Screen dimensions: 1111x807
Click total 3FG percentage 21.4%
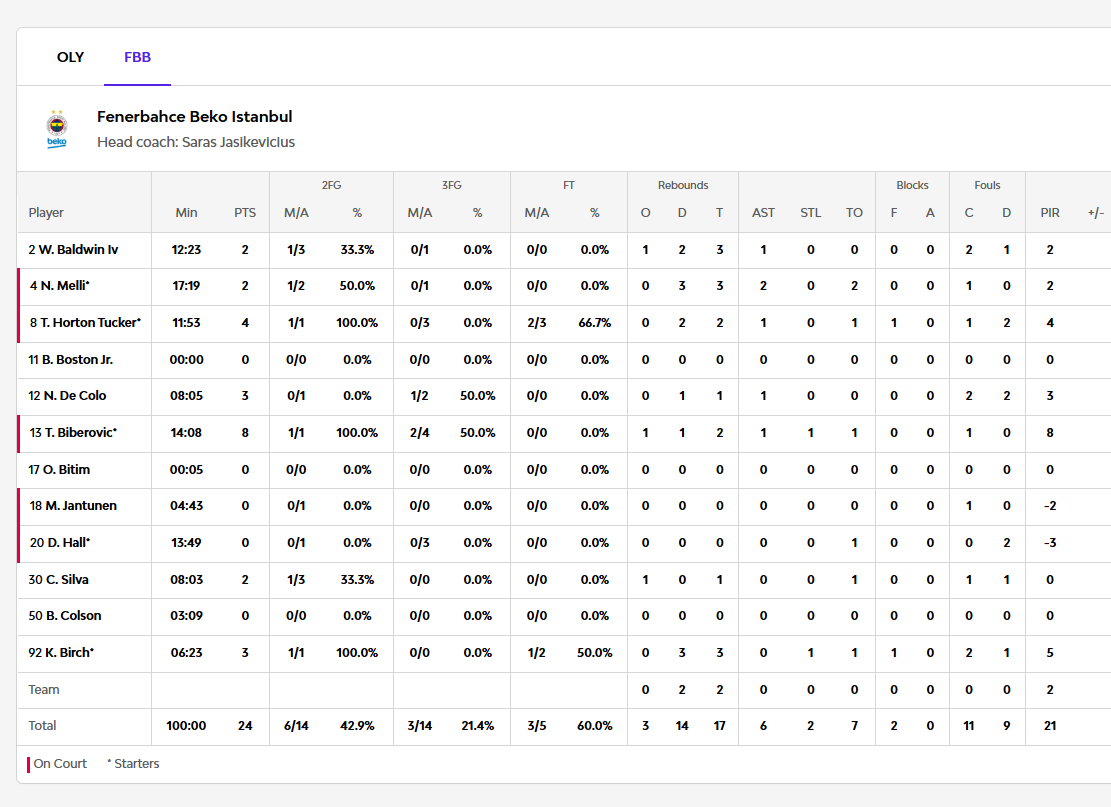(x=478, y=726)
